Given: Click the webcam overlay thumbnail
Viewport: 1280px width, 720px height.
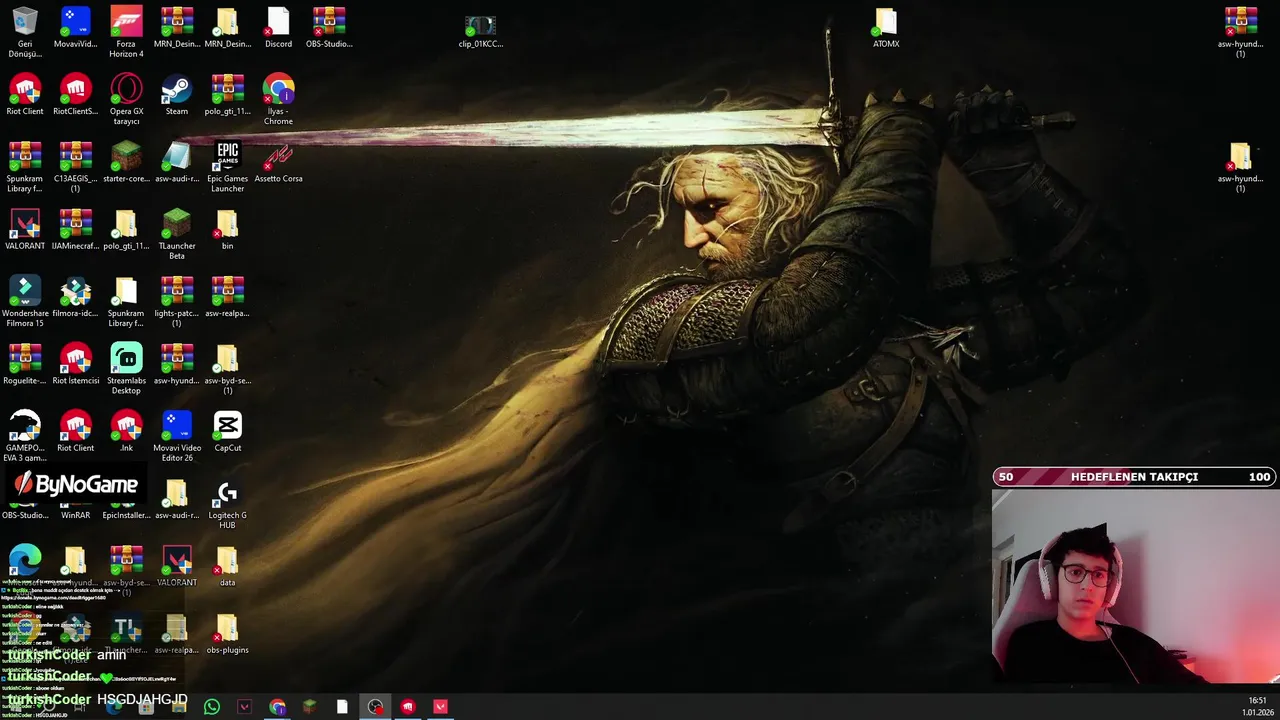Looking at the screenshot, I should pos(1136,588).
